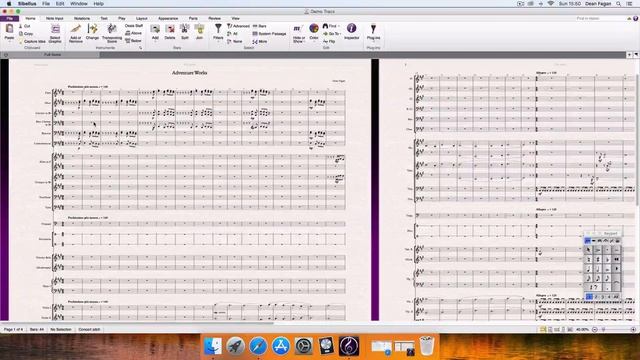
Task: Click the zoom slider in status bar
Action: 614,329
